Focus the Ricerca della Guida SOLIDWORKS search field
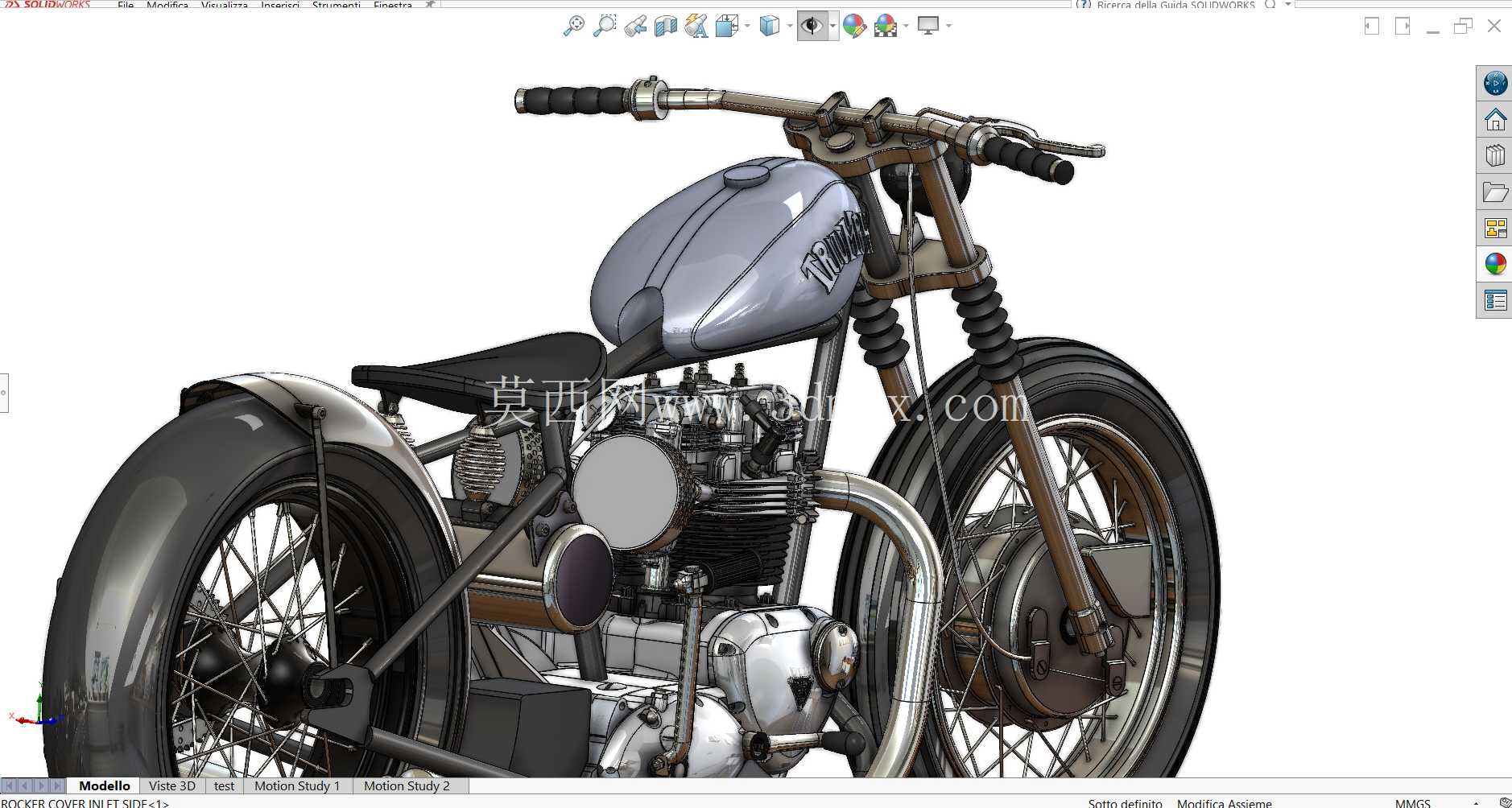 point(1175,5)
